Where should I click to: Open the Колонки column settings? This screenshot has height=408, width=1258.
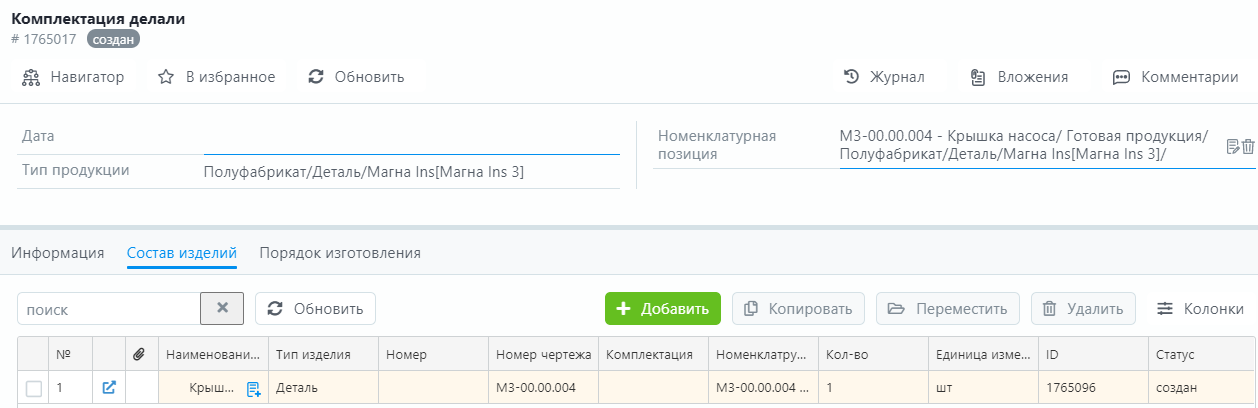(1200, 309)
